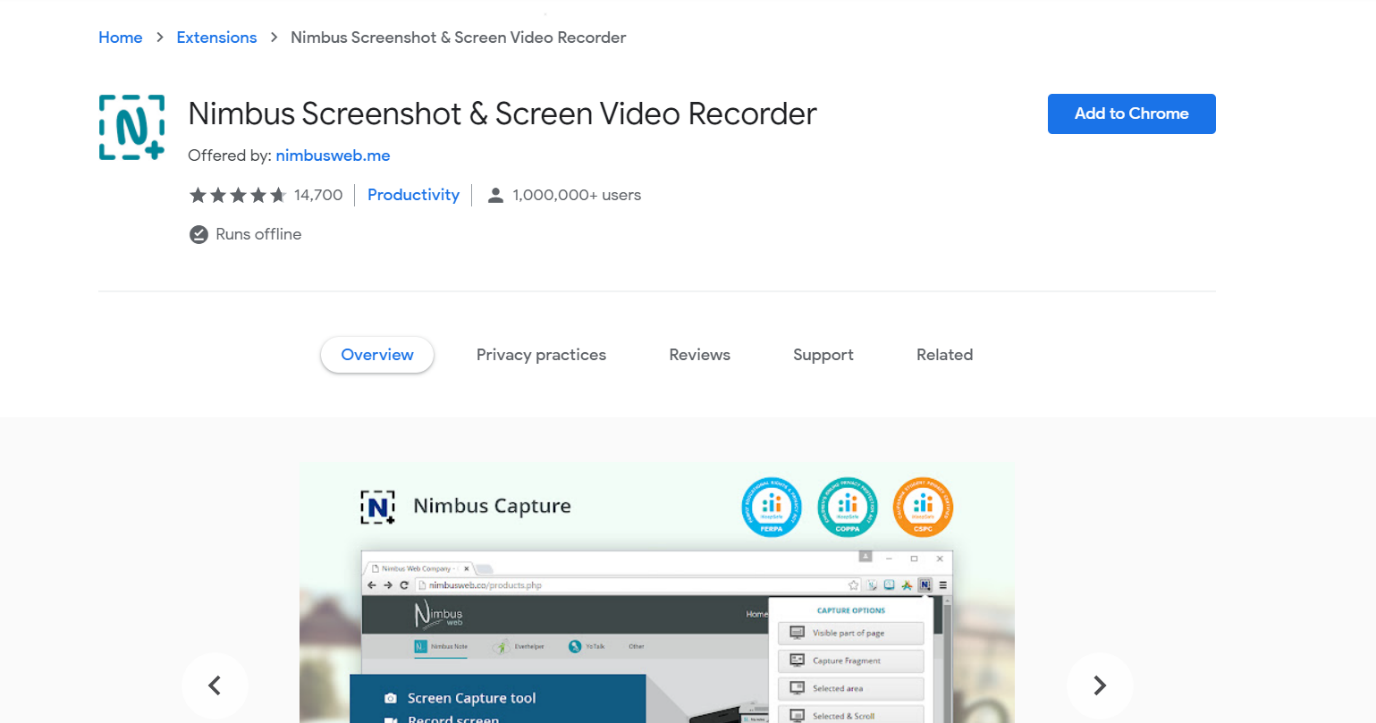This screenshot has height=723, width=1376.
Task: Click the users person icon
Action: [495, 195]
